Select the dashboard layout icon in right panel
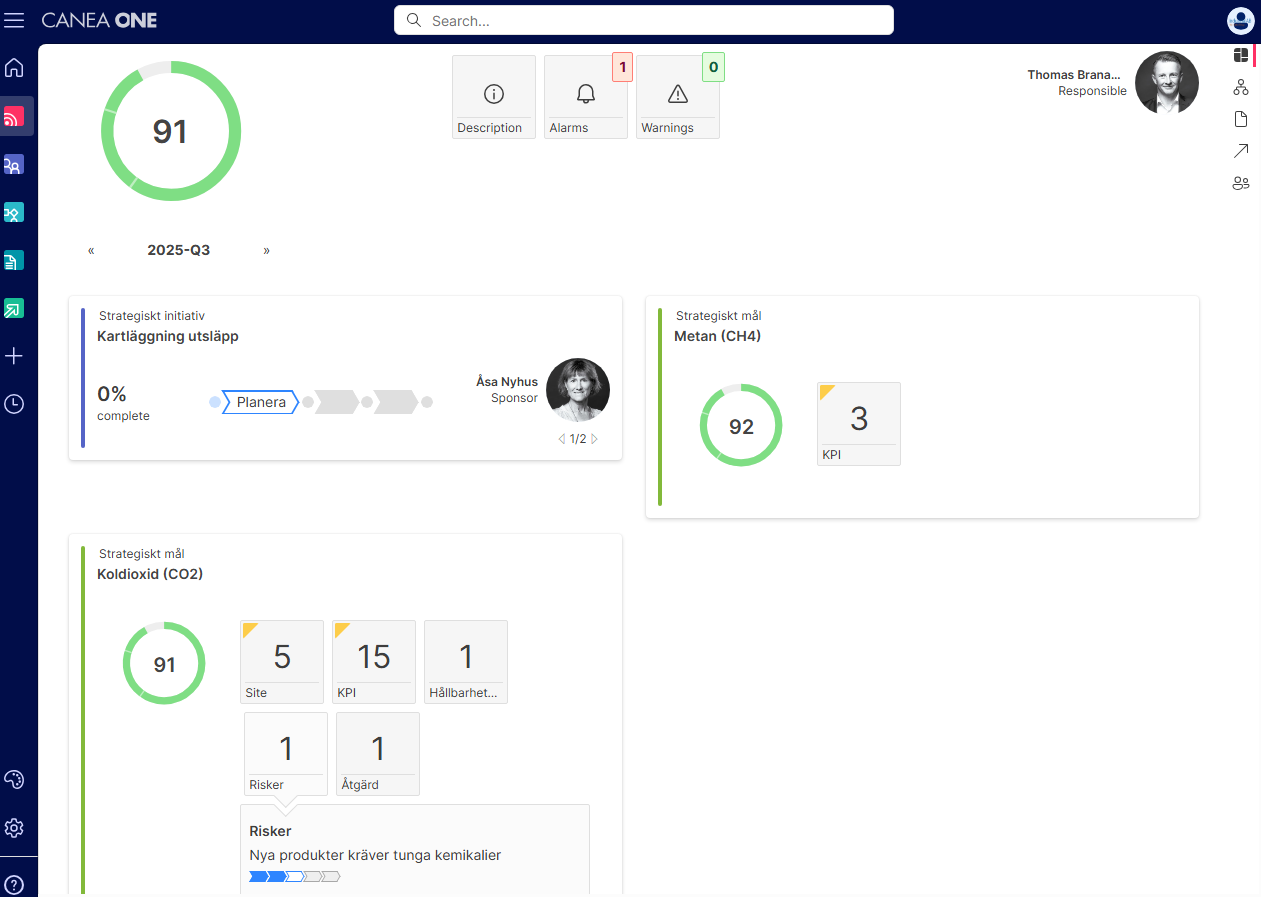Viewport: 1261px width, 897px height. pos(1241,56)
